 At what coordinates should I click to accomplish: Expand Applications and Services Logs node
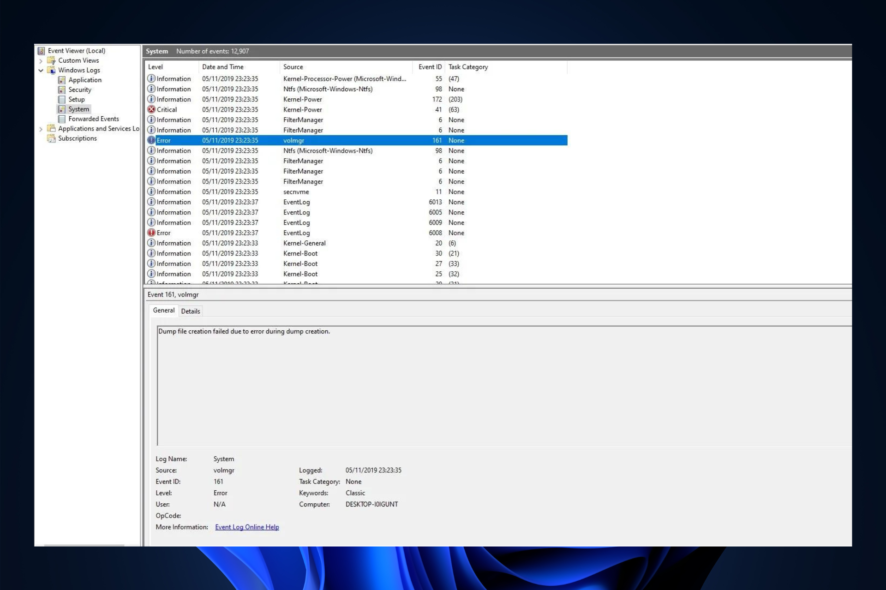coord(41,129)
